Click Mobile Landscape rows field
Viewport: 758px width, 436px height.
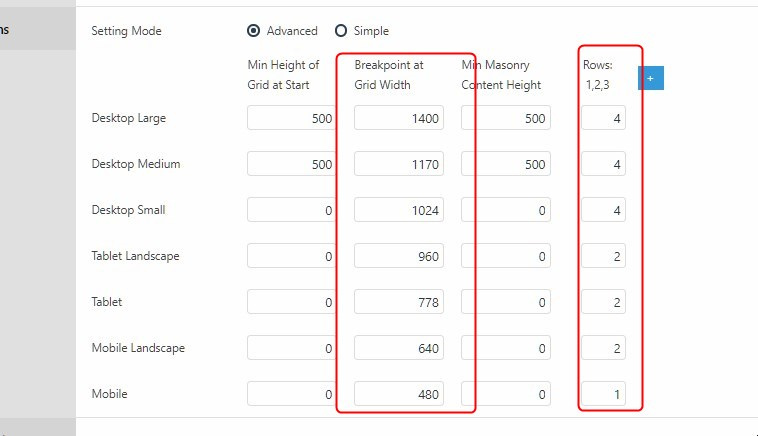[x=604, y=348]
